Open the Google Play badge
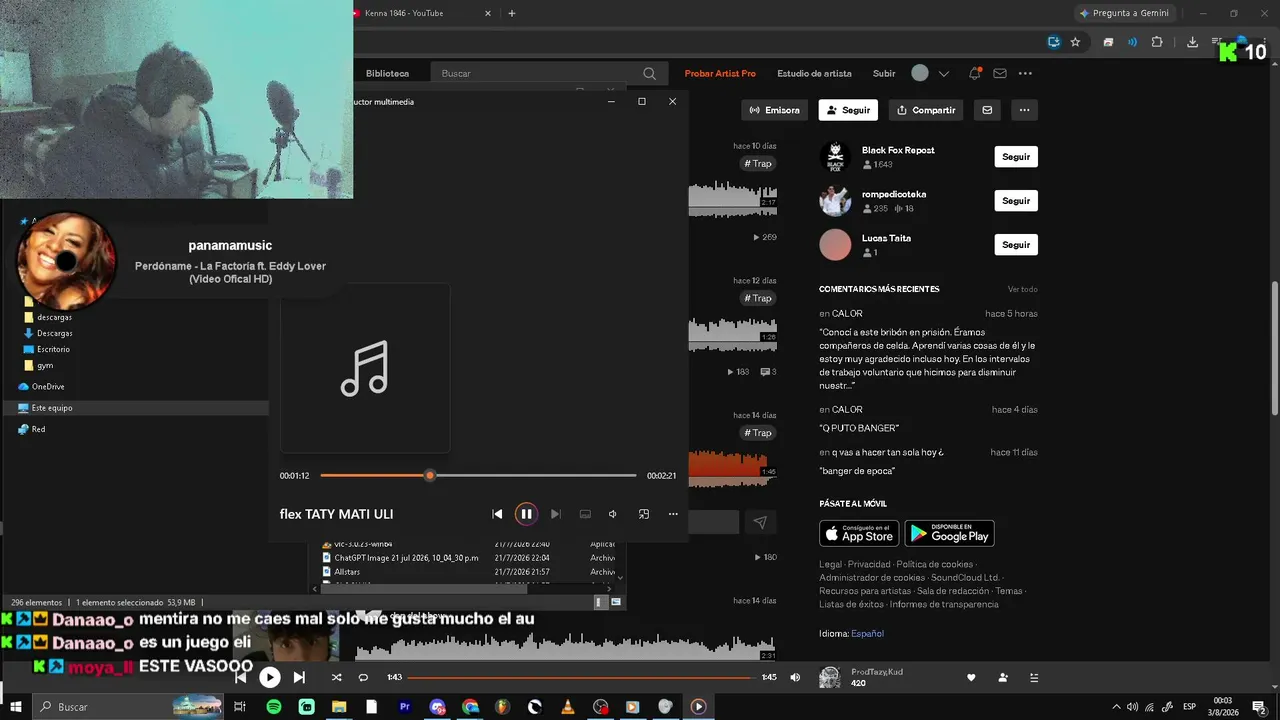Viewport: 1280px width, 720px height. [x=949, y=533]
